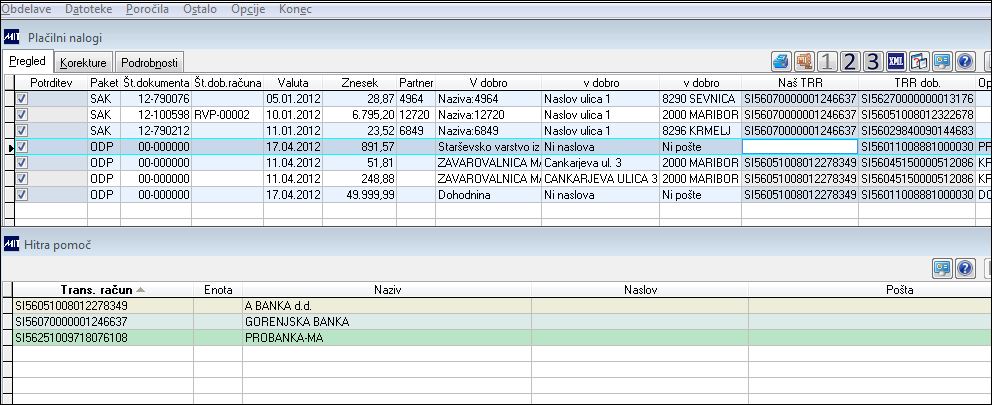
Task: Select the PROBANKA-MA account row
Action: click(x=496, y=338)
